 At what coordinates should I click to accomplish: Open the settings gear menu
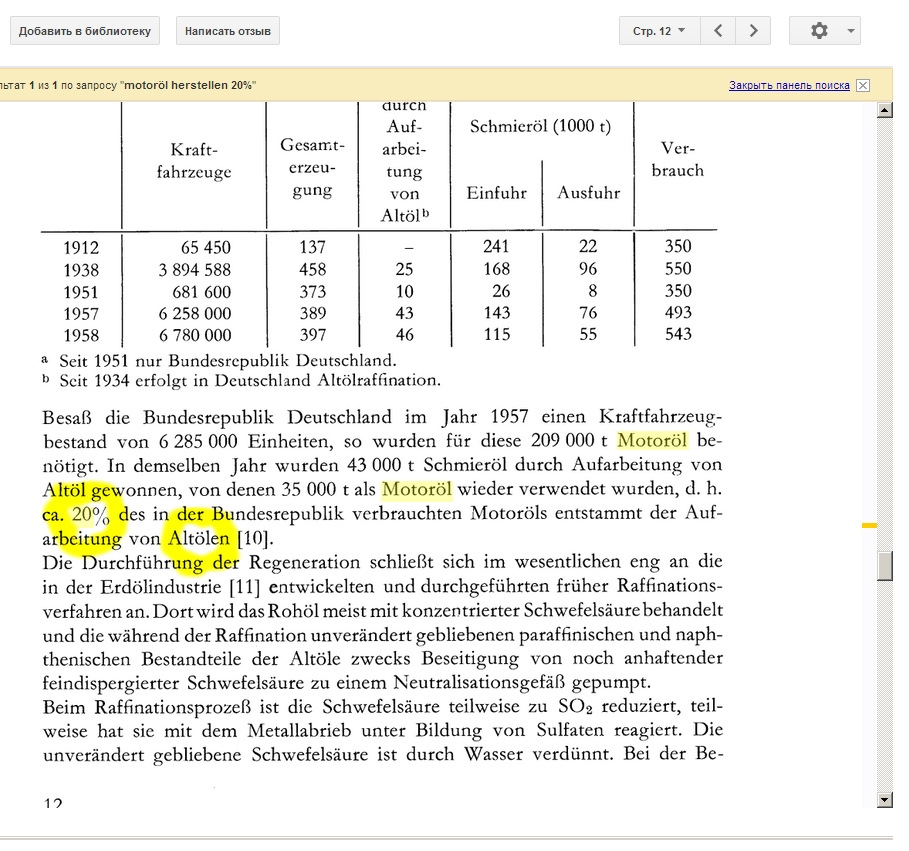[x=819, y=31]
